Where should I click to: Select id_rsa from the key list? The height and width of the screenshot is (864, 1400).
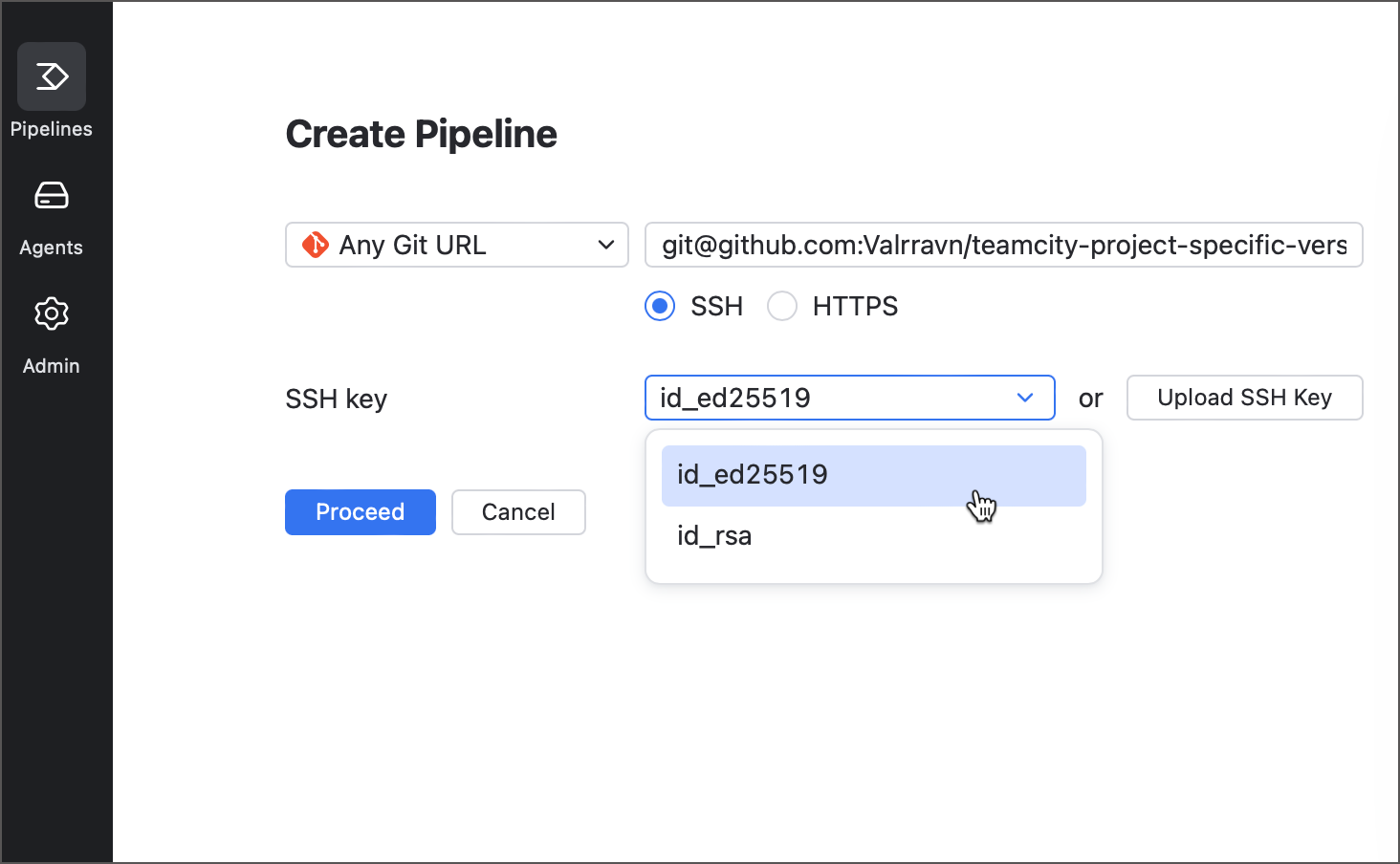714,535
